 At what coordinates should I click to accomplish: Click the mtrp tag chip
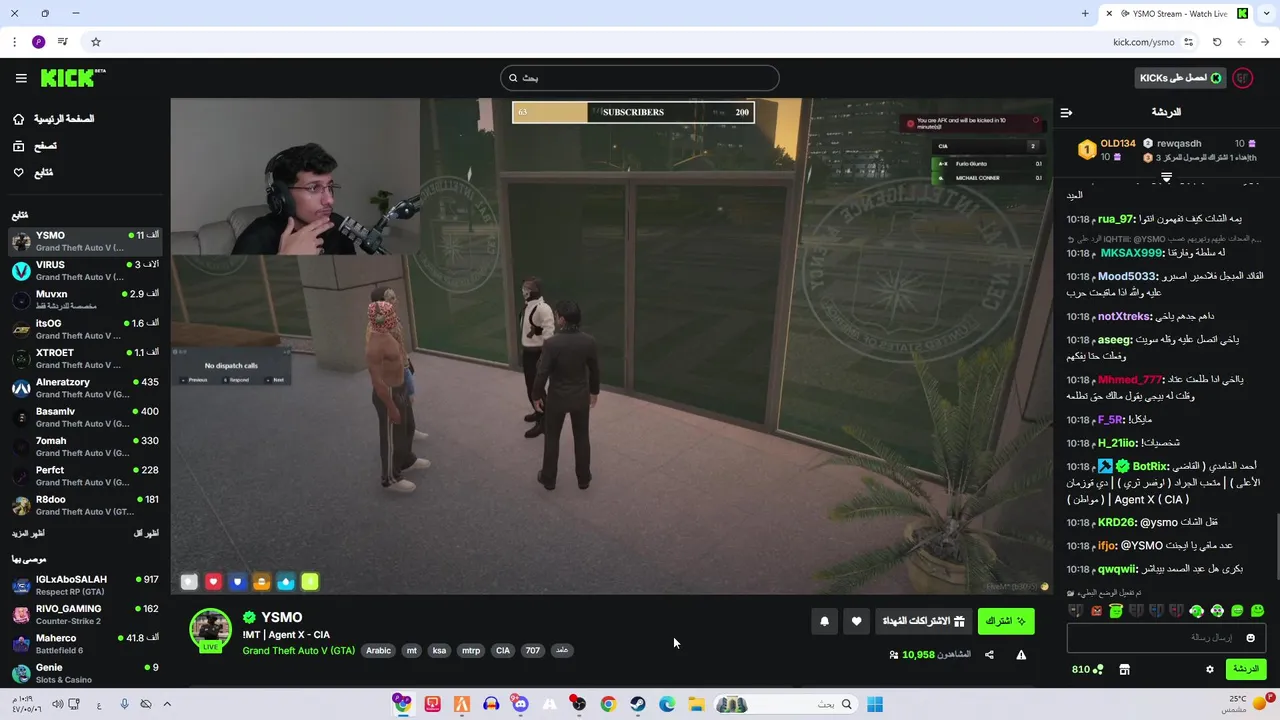click(x=470, y=651)
